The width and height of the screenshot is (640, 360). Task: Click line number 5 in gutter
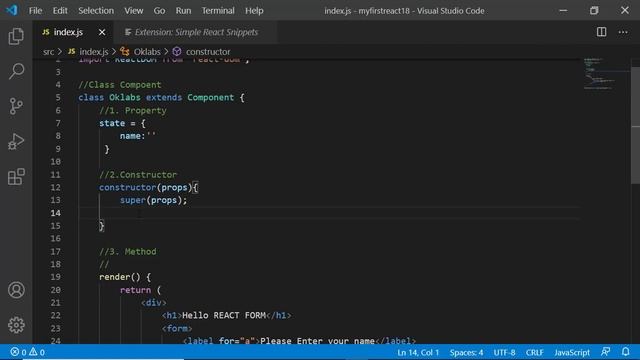point(58,98)
